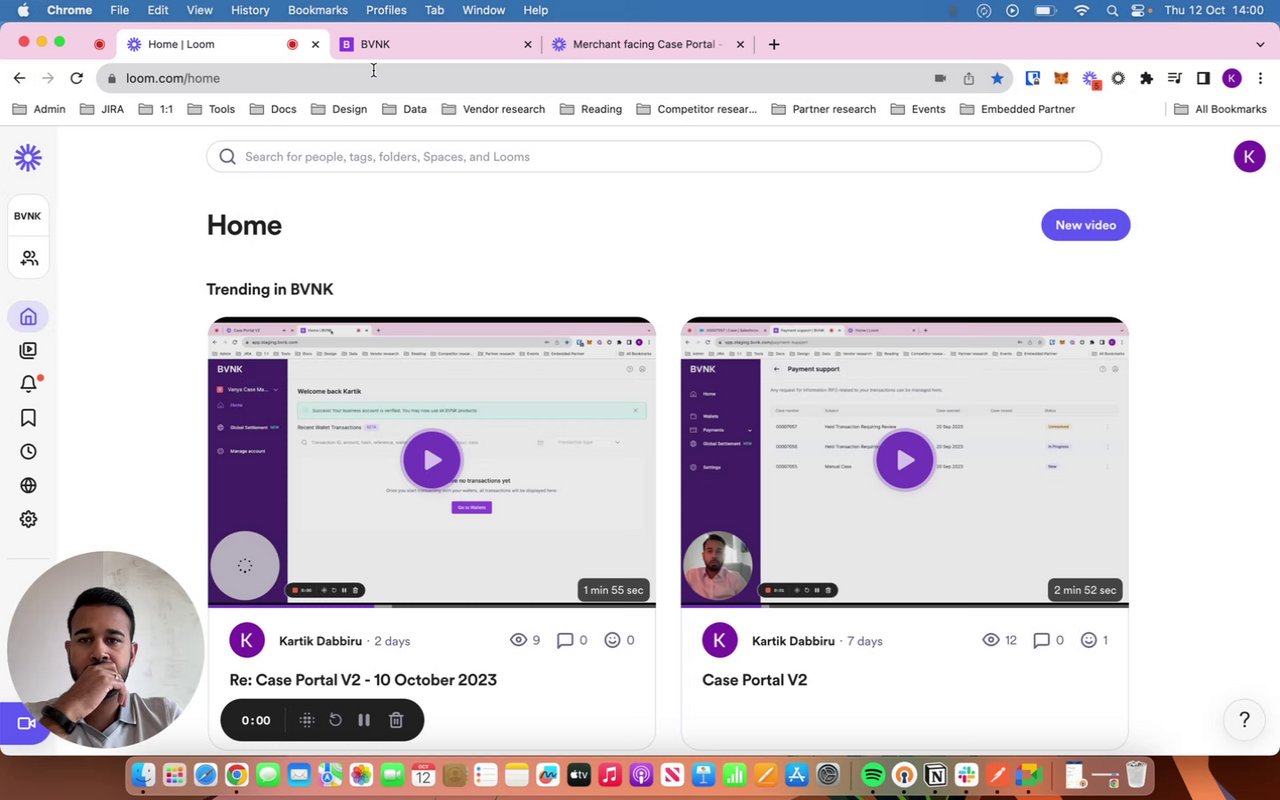1280x800 pixels.
Task: Click the reaction smiley showing 1
Action: click(x=1088, y=640)
